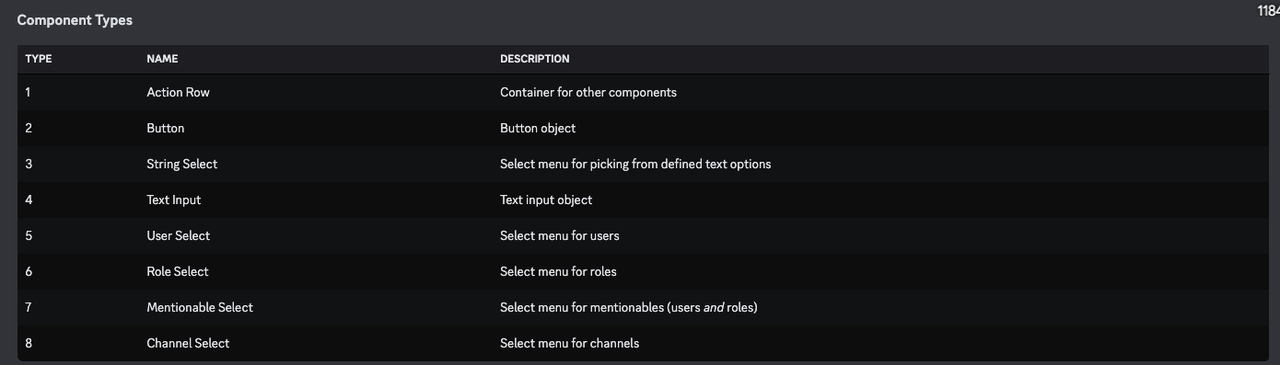1280x365 pixels.
Task: Click the italic 'and' in mentionables description
Action: click(x=714, y=307)
